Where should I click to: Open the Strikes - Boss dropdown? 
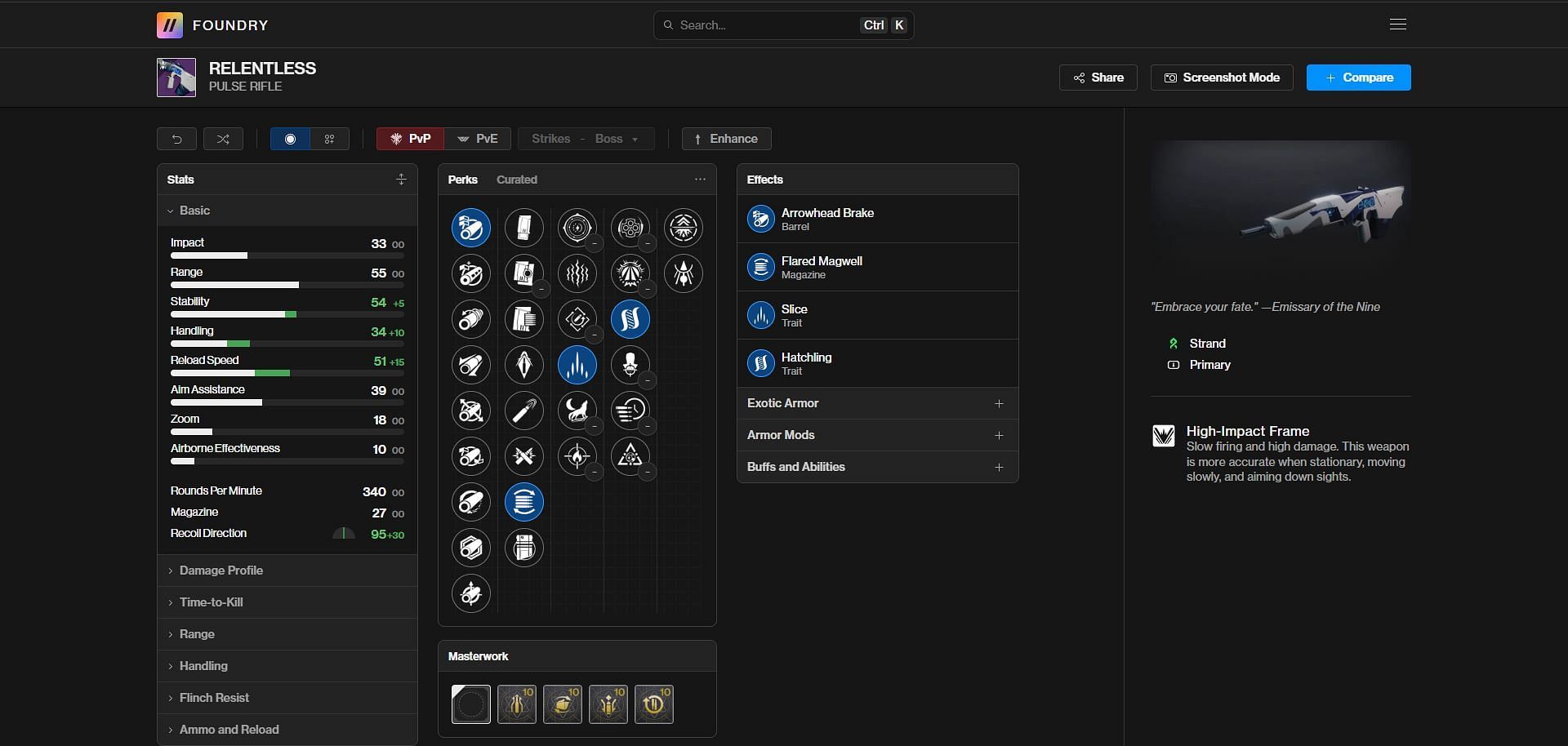click(586, 139)
